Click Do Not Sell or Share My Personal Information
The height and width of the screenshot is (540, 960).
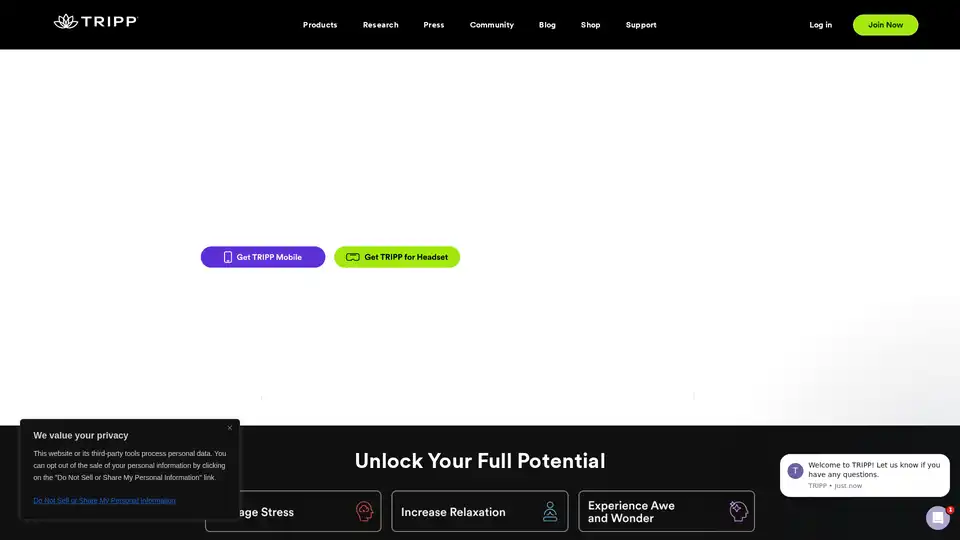[104, 500]
